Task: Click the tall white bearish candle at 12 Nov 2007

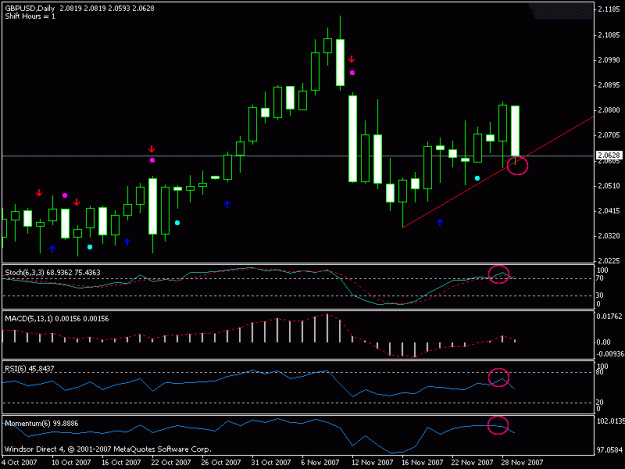Action: tap(353, 138)
